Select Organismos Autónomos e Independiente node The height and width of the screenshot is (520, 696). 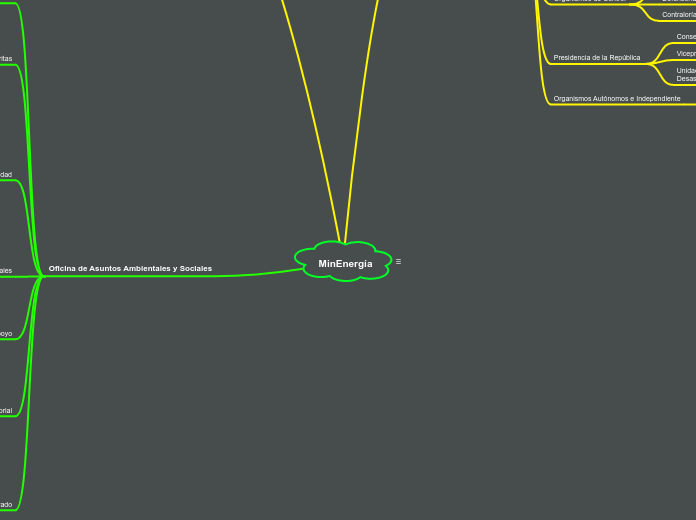point(617,99)
